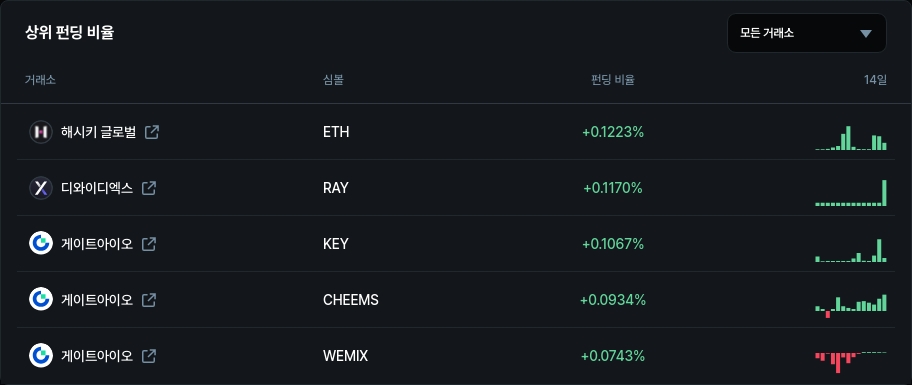Open the 모든 거래소 exchange dropdown
This screenshot has height=385, width=912.
click(806, 33)
